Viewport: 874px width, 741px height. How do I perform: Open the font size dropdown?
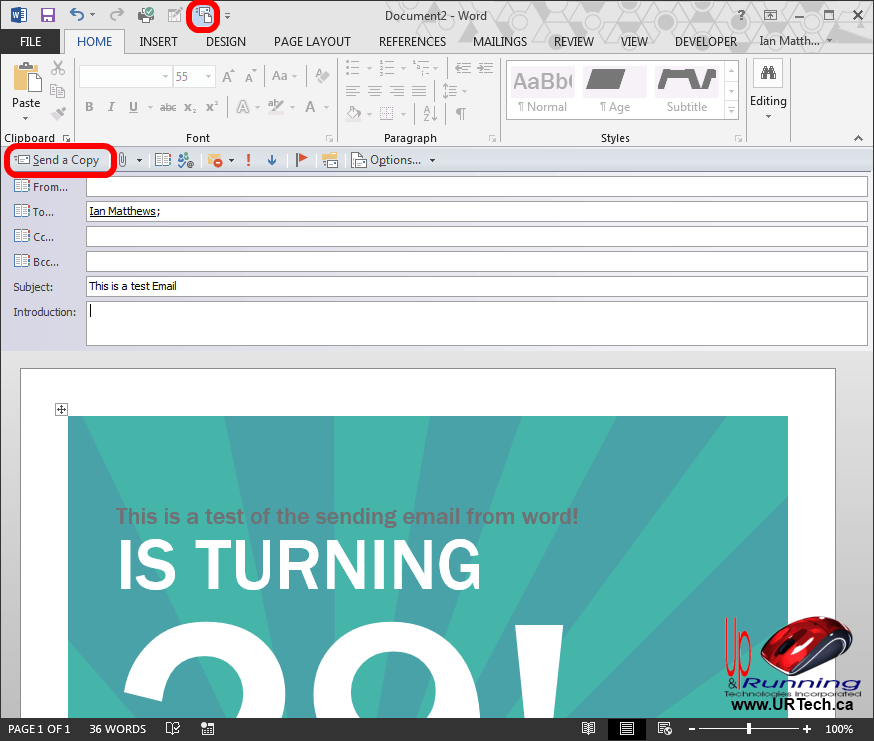(x=208, y=77)
